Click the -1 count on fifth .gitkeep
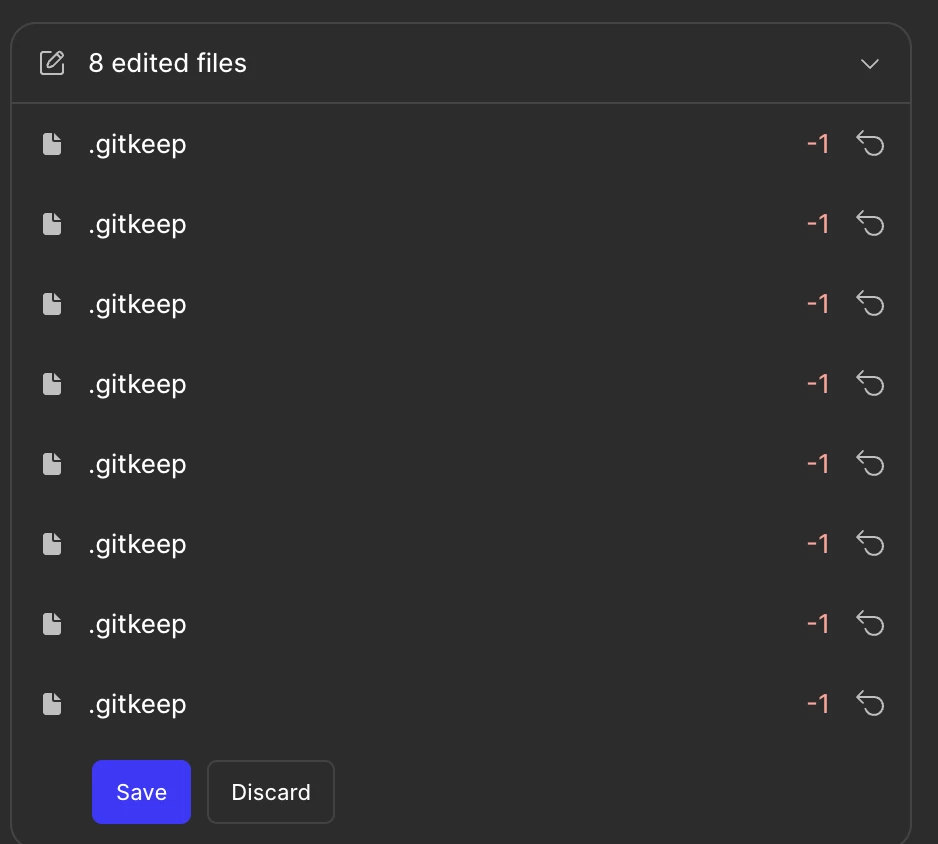Screen dimensions: 938x844 818,464
